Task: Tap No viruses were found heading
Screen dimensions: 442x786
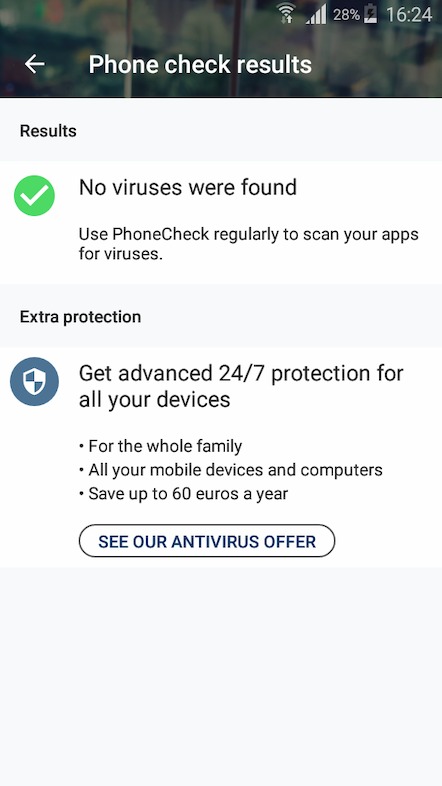Action: point(188,187)
